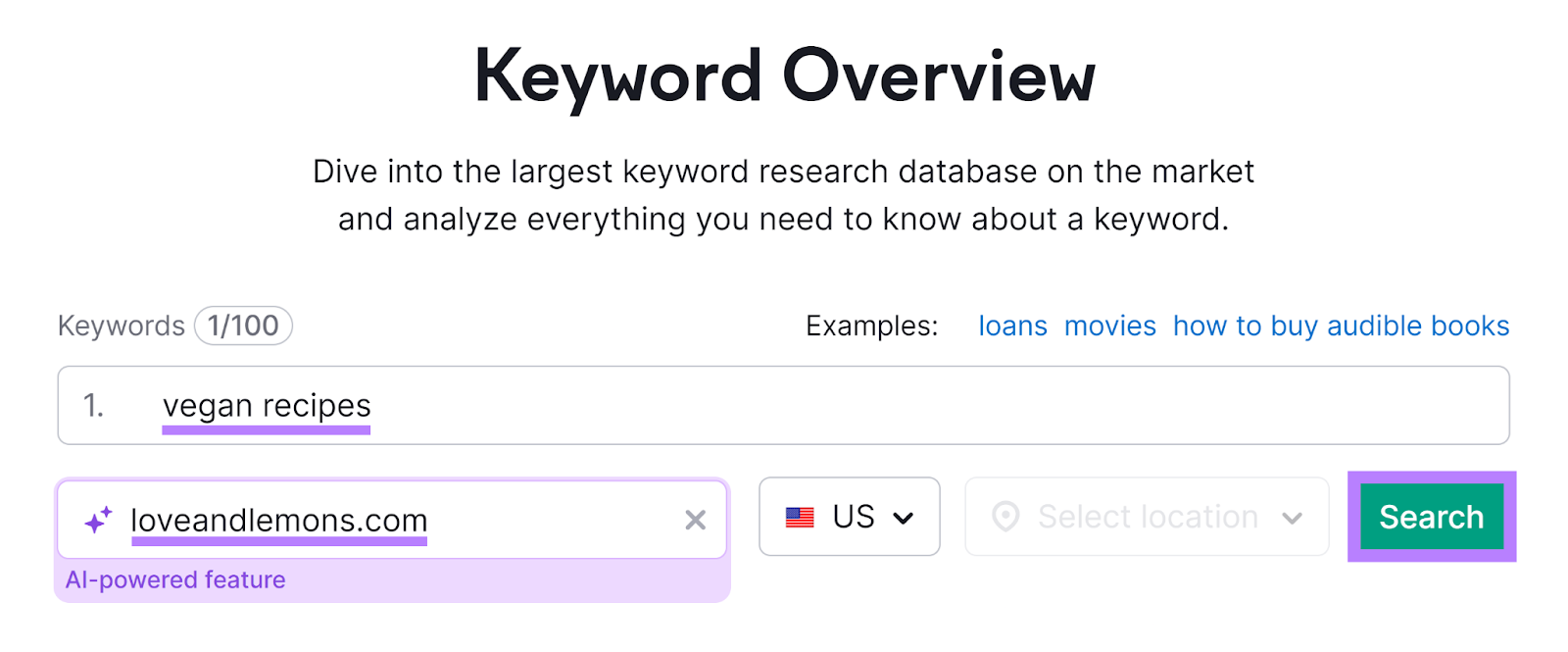1568x652 pixels.
Task: Select the loans example keyword
Action: [1012, 326]
